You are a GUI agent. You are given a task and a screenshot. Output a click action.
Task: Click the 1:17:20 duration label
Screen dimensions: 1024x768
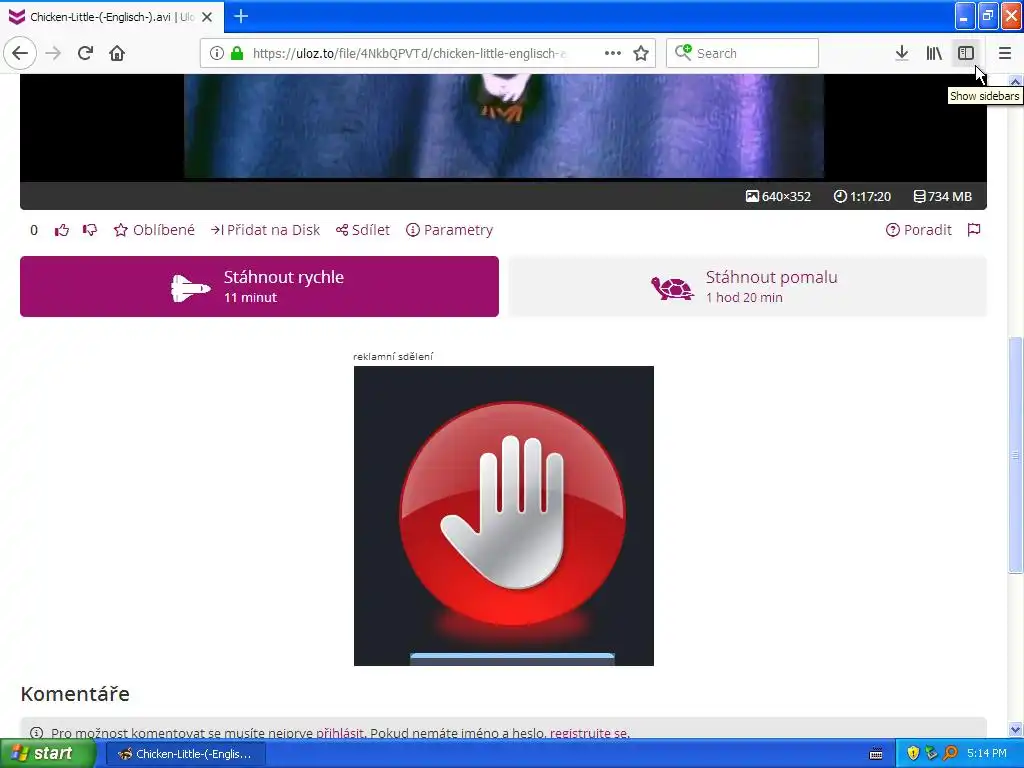(x=863, y=197)
